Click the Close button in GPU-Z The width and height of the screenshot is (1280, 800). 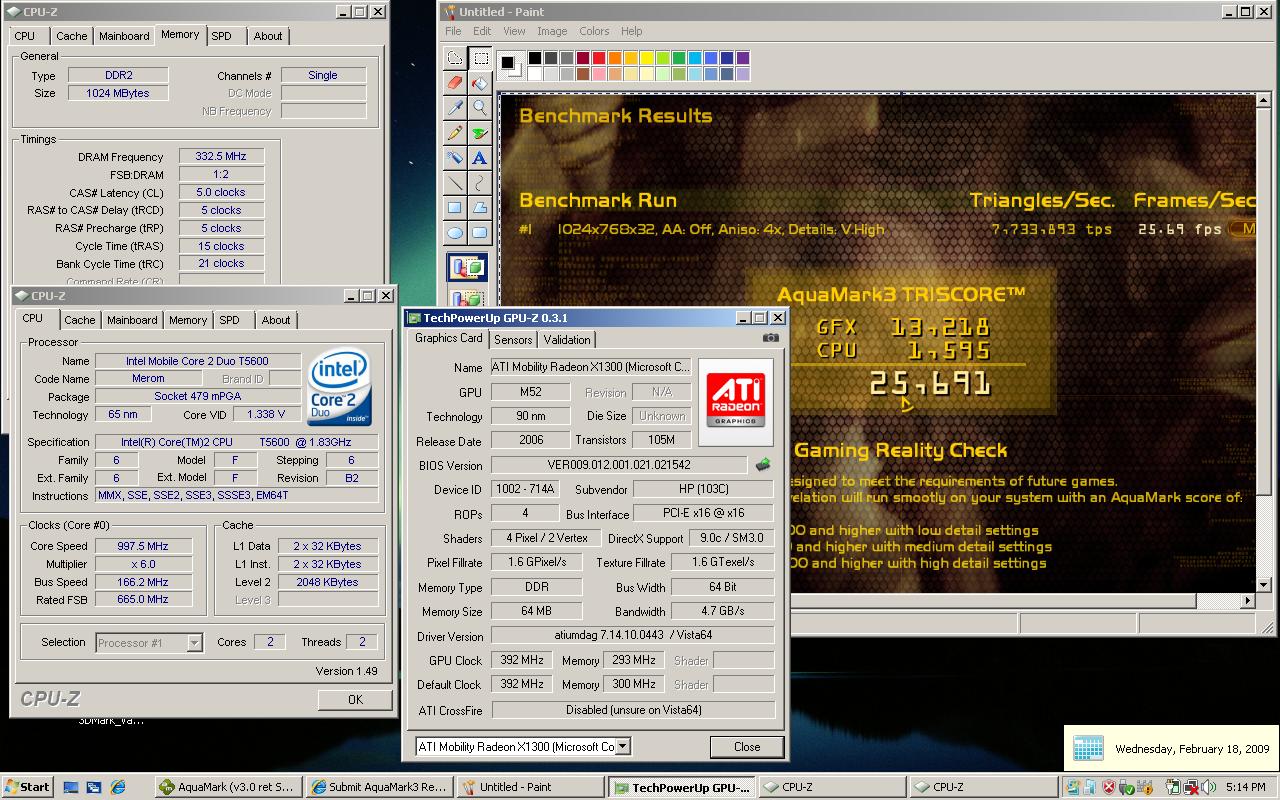pos(747,747)
